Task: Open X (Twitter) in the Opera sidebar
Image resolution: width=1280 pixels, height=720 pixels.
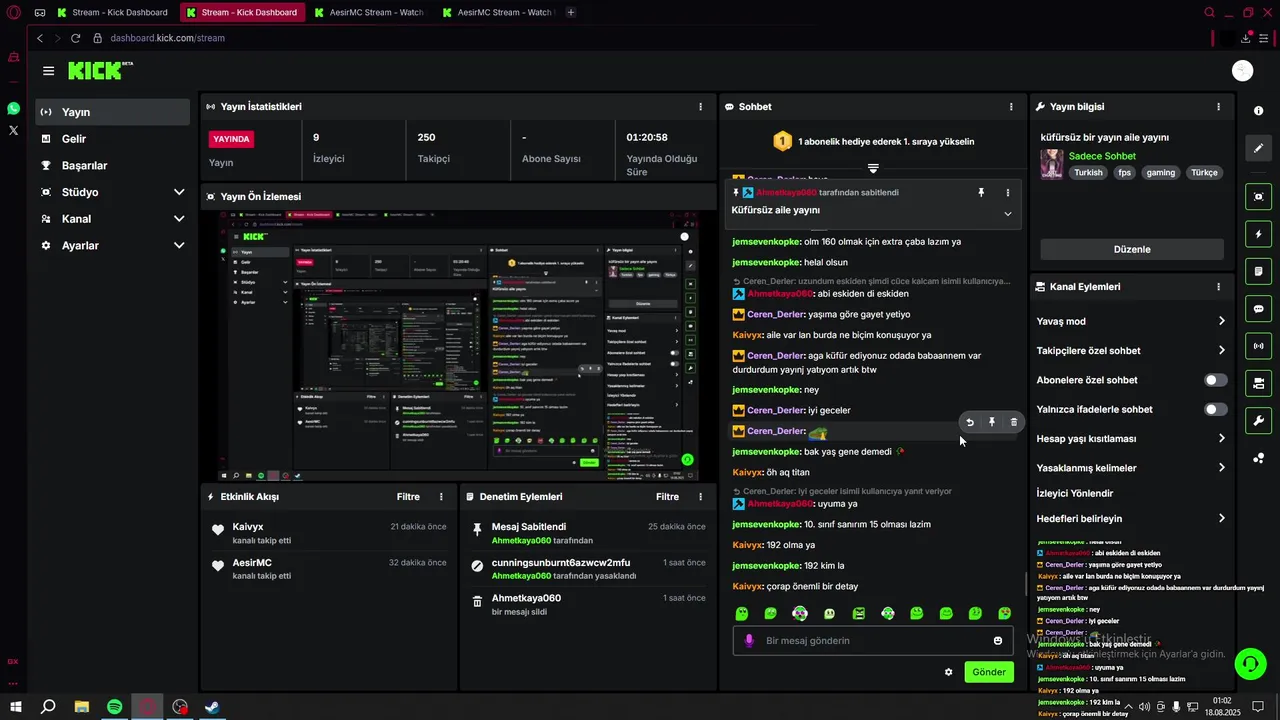Action: tap(13, 130)
